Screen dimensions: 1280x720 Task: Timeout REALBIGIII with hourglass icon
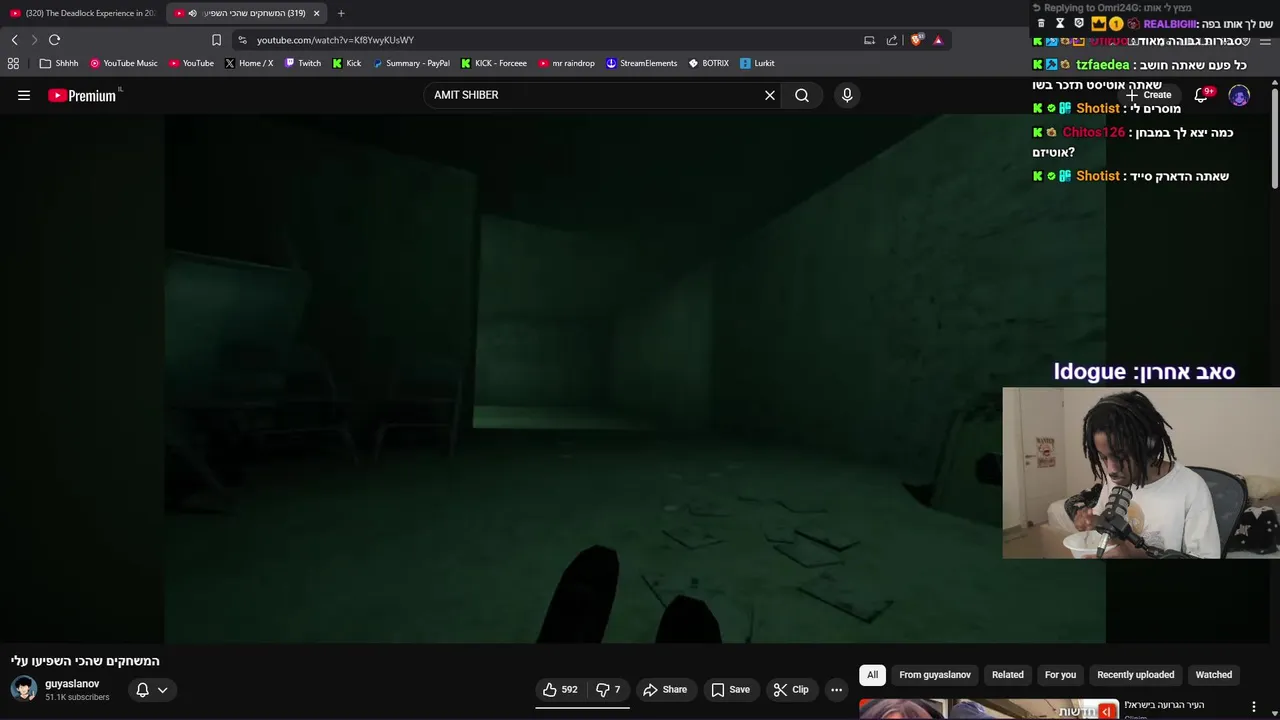point(1060,23)
